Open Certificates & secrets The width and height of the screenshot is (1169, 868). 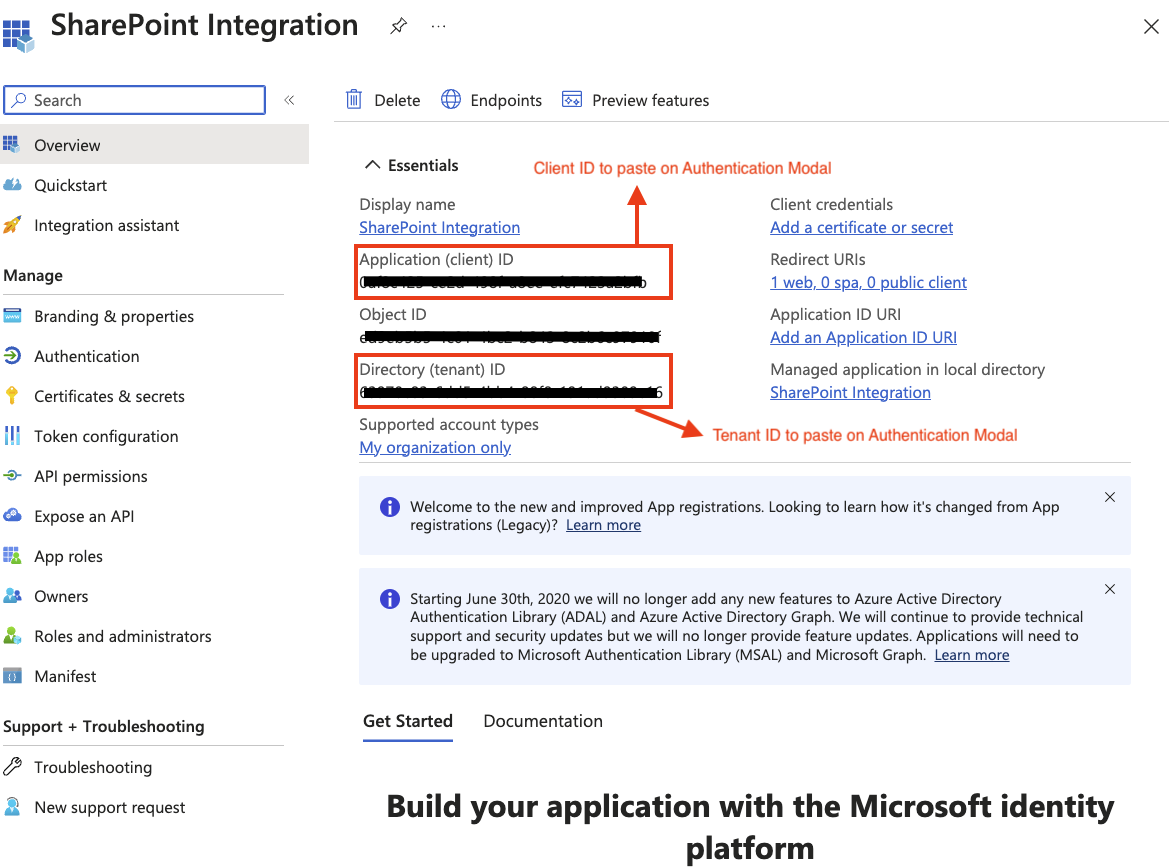(110, 396)
